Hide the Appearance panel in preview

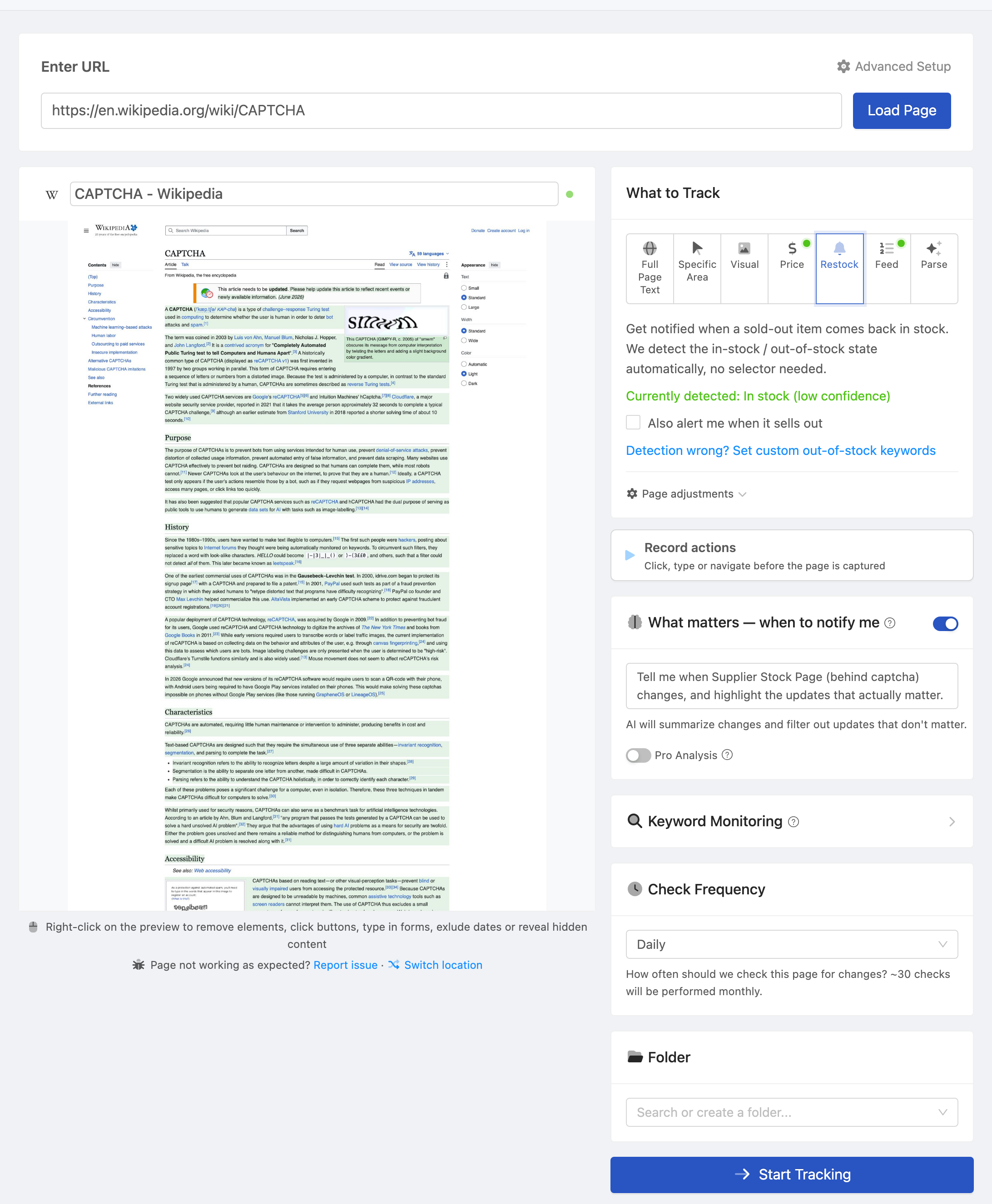[x=494, y=265]
